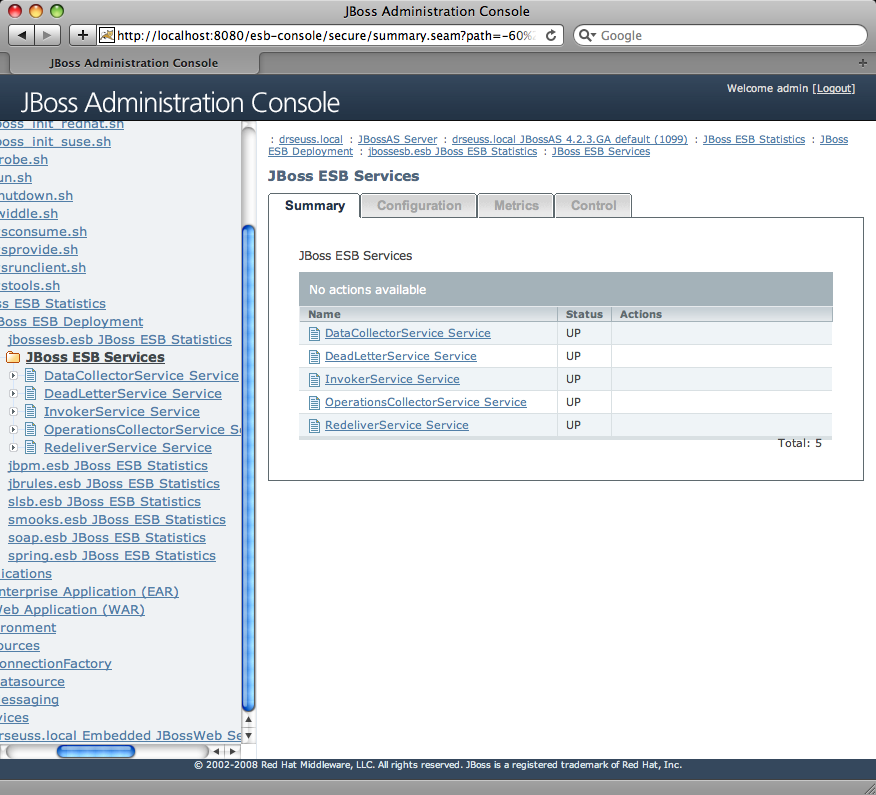This screenshot has height=795, width=876.
Task: Open soap.esb JBoss ESB Statistics tree item
Action: pos(107,537)
